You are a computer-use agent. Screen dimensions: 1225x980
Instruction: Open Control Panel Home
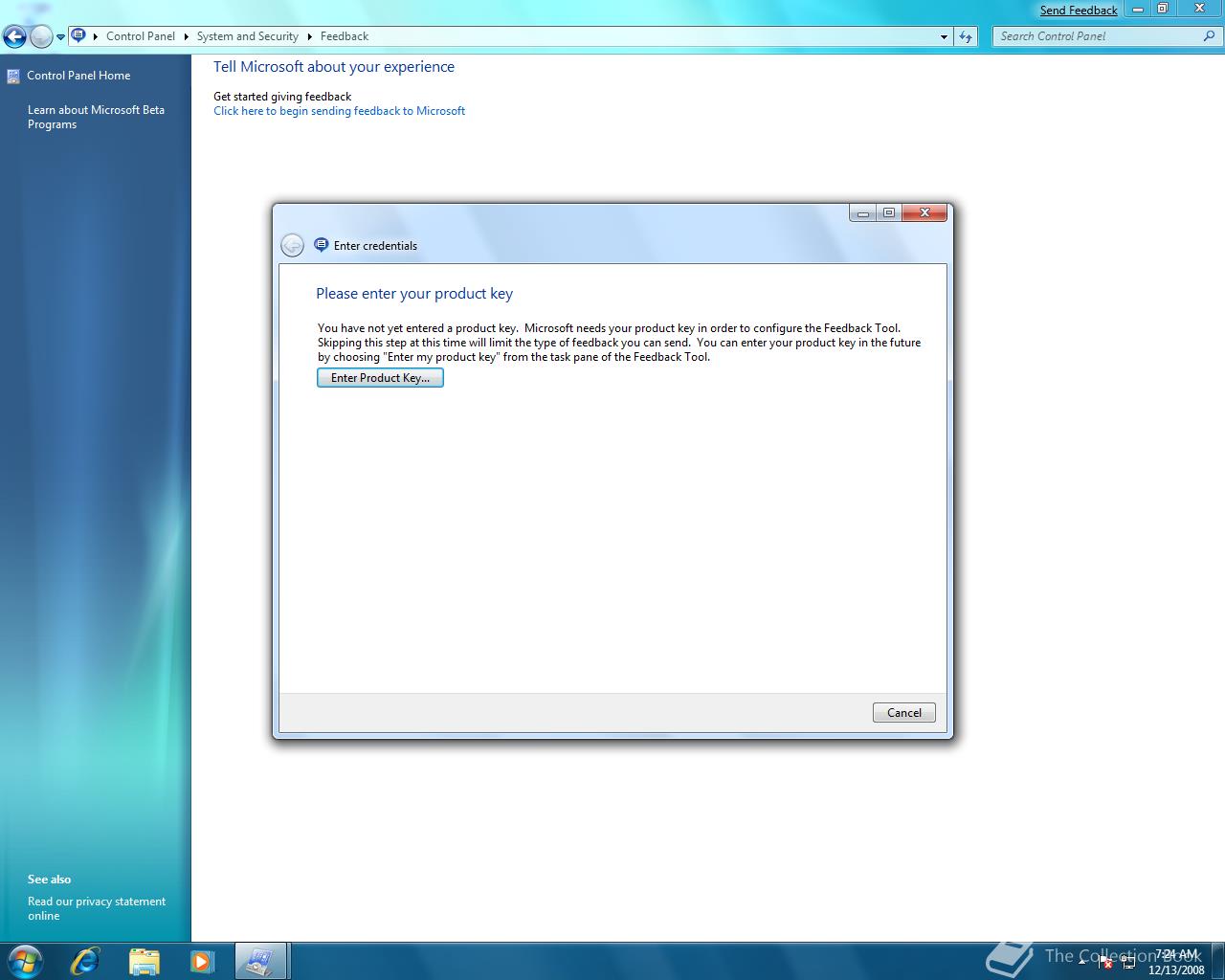78,76
